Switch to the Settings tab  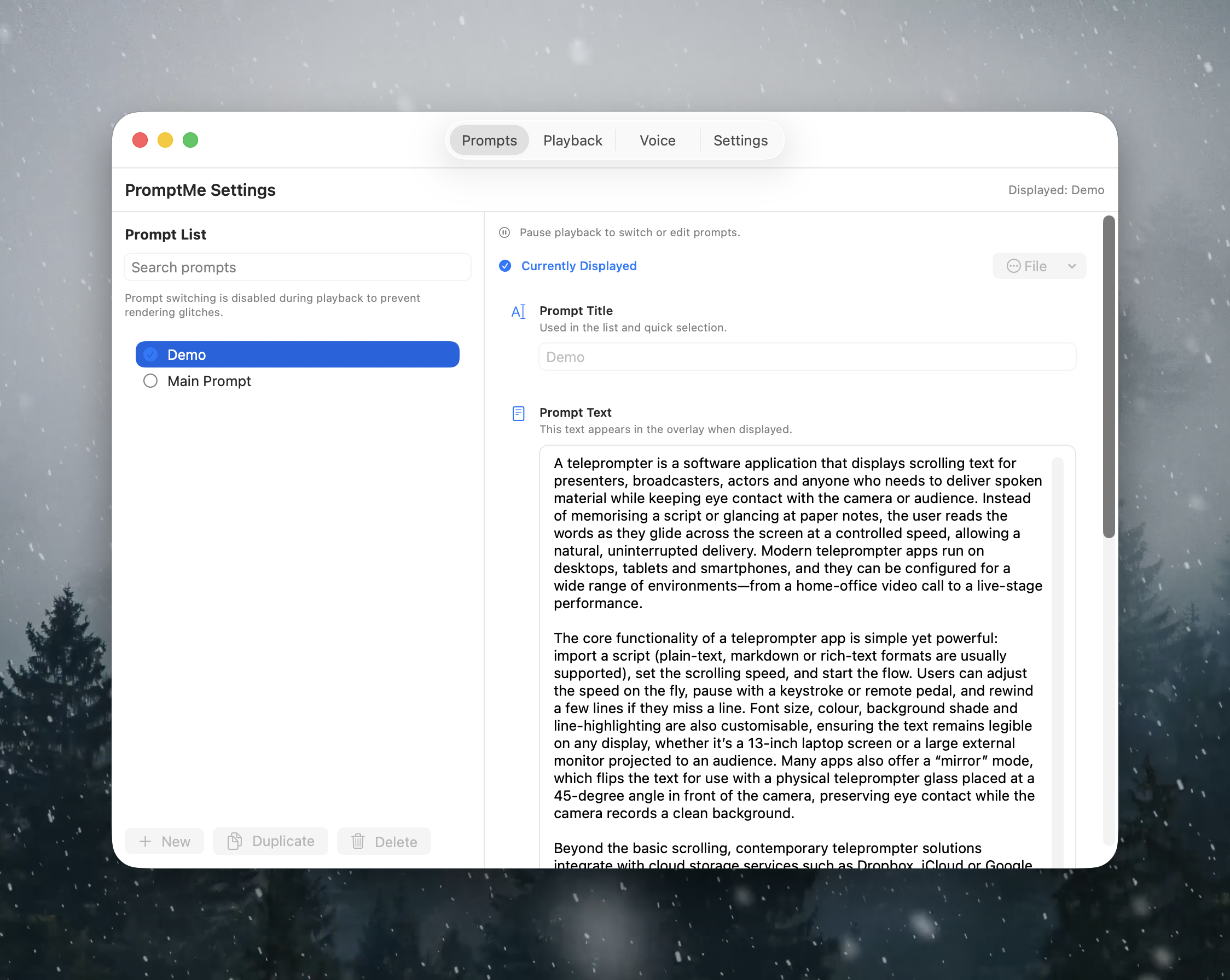coord(740,140)
